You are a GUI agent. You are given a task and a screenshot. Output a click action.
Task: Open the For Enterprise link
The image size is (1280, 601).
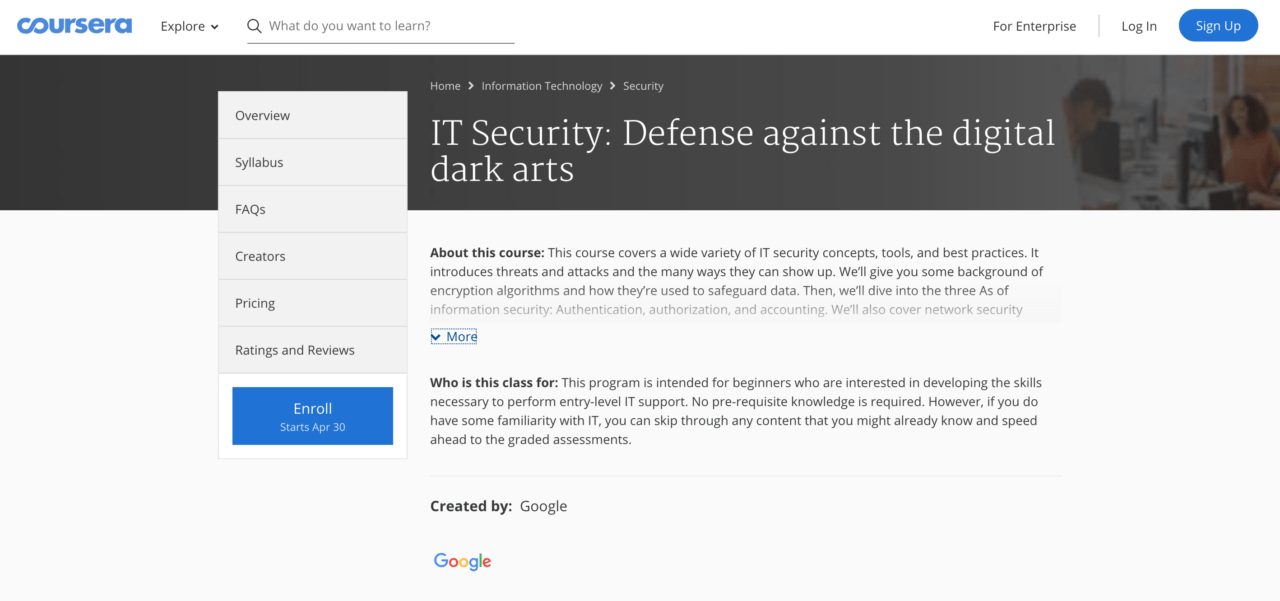(x=1034, y=26)
